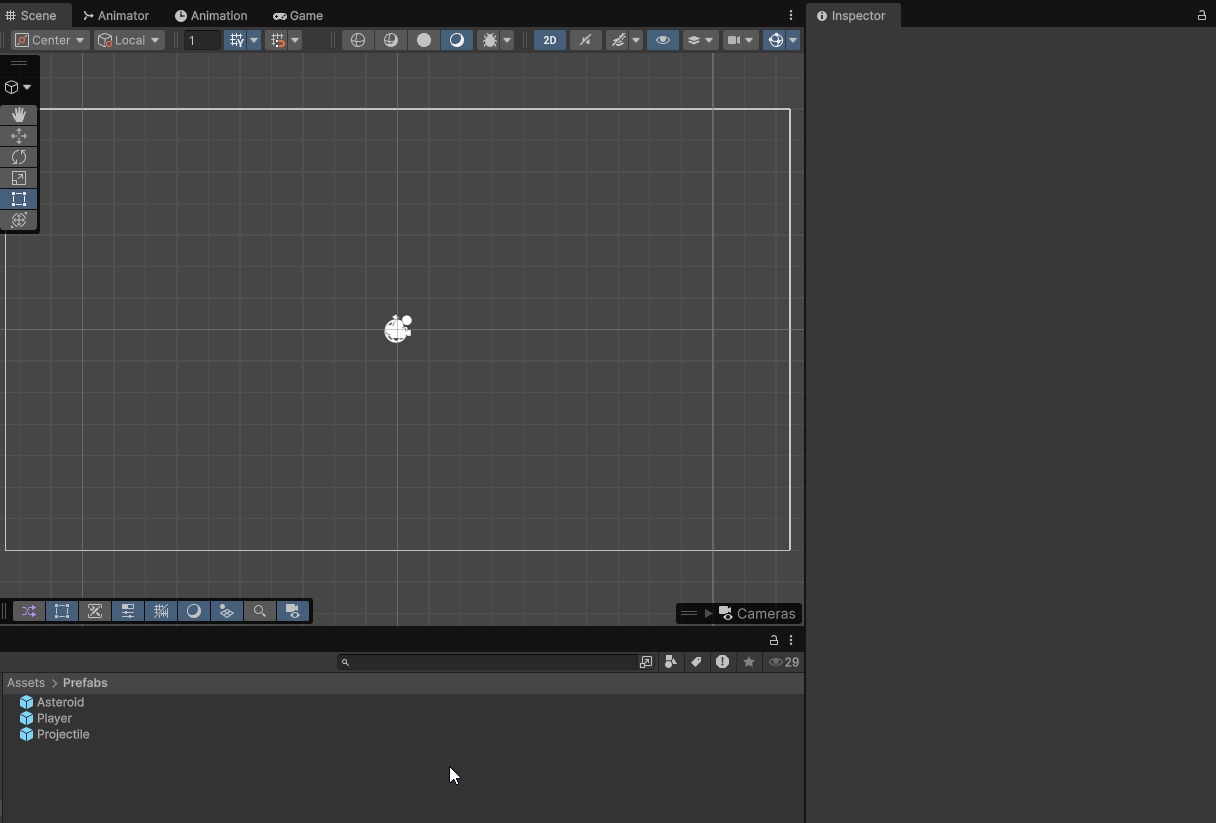The image size is (1216, 823).
Task: Lock the Project panel
Action: tap(774, 640)
